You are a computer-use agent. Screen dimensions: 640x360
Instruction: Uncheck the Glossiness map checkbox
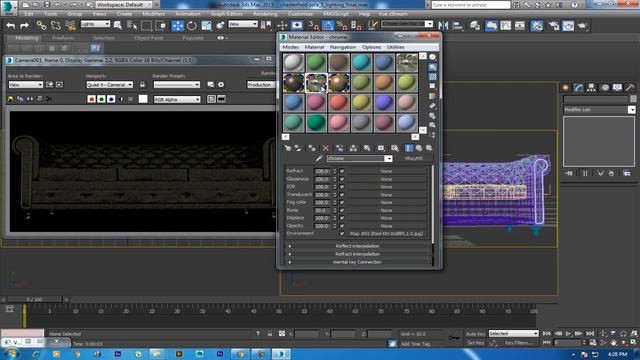(x=342, y=179)
